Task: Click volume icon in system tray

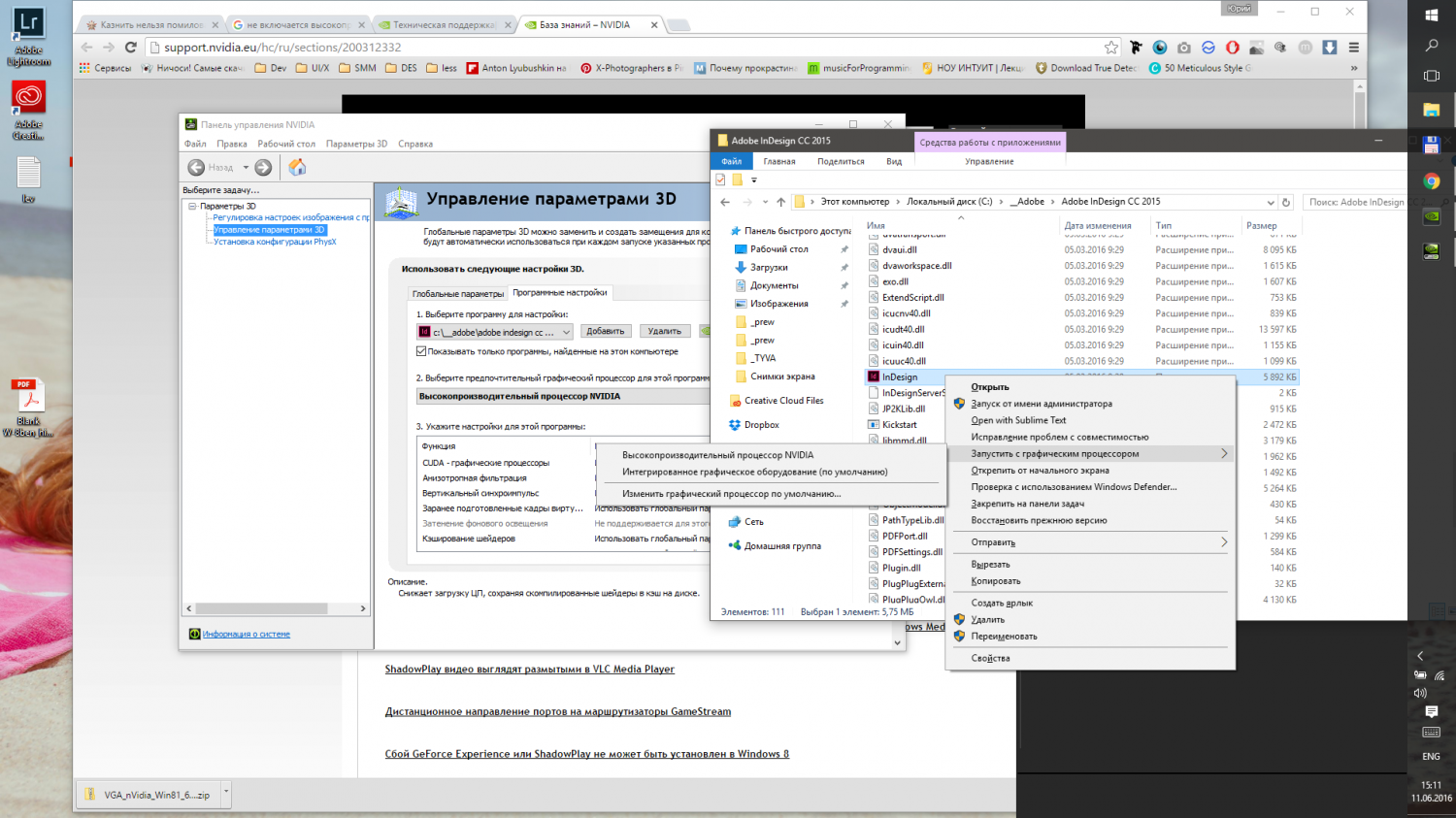Action: tap(1420, 693)
